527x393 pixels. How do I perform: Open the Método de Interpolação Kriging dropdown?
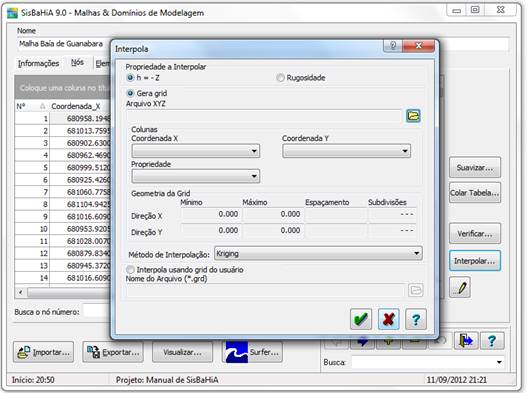(x=318, y=253)
